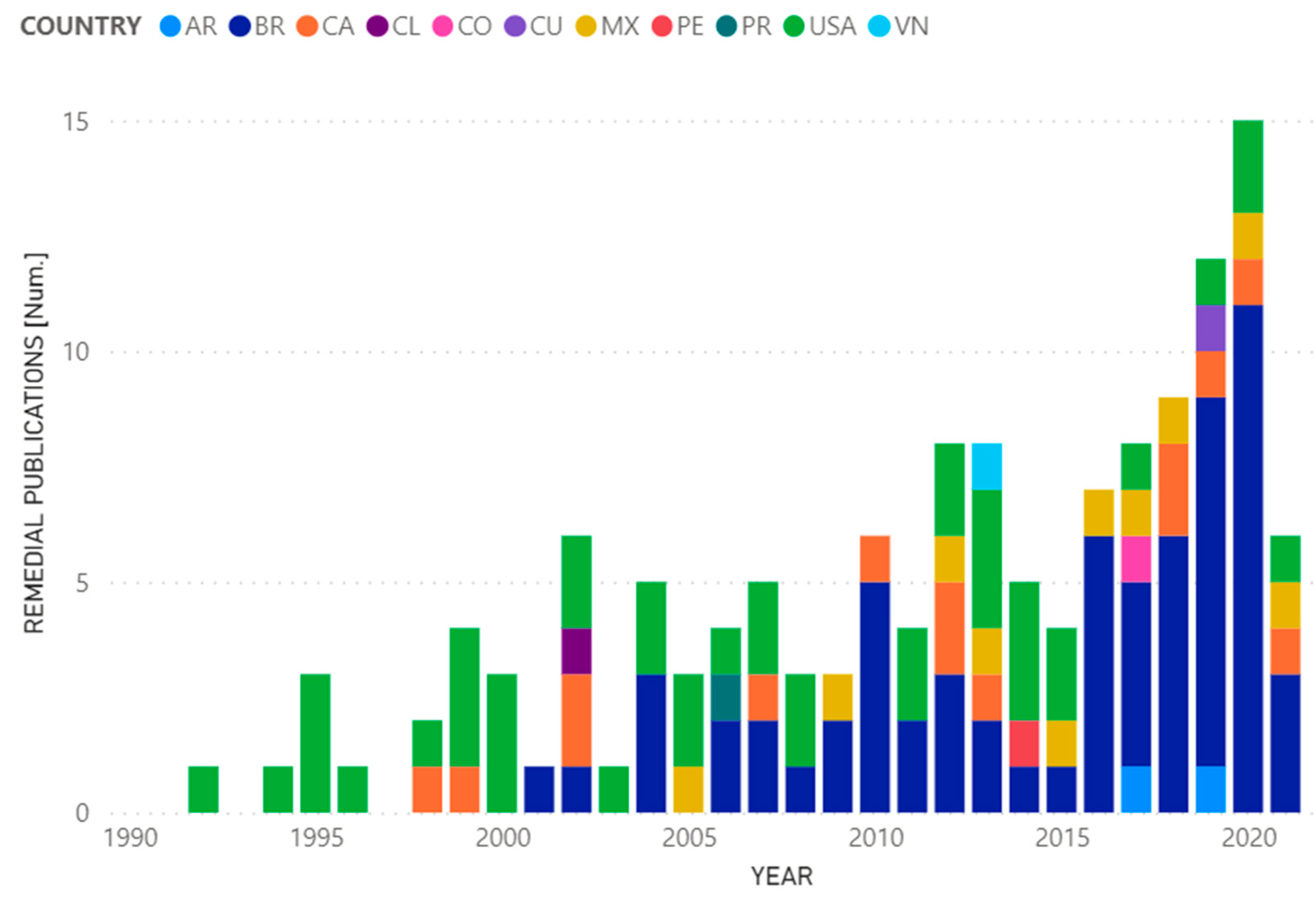This screenshot has width=1316, height=901.
Task: Select the CA orange legend marker
Action: 307,26
